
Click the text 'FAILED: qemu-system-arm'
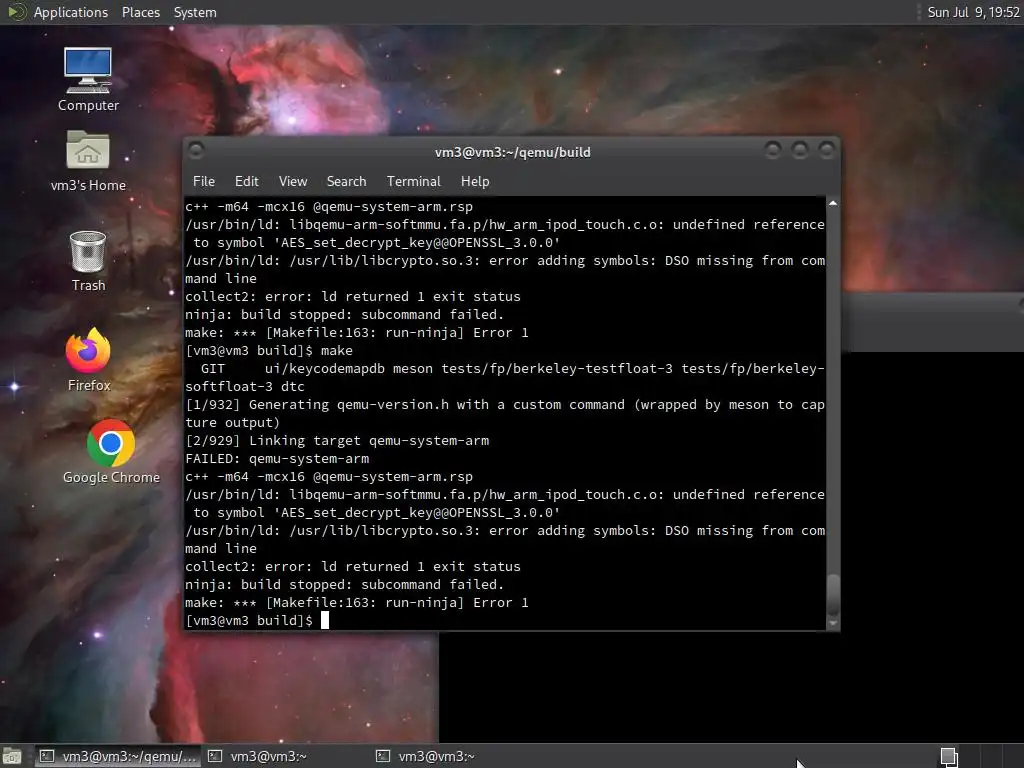pyautogui.click(x=277, y=458)
